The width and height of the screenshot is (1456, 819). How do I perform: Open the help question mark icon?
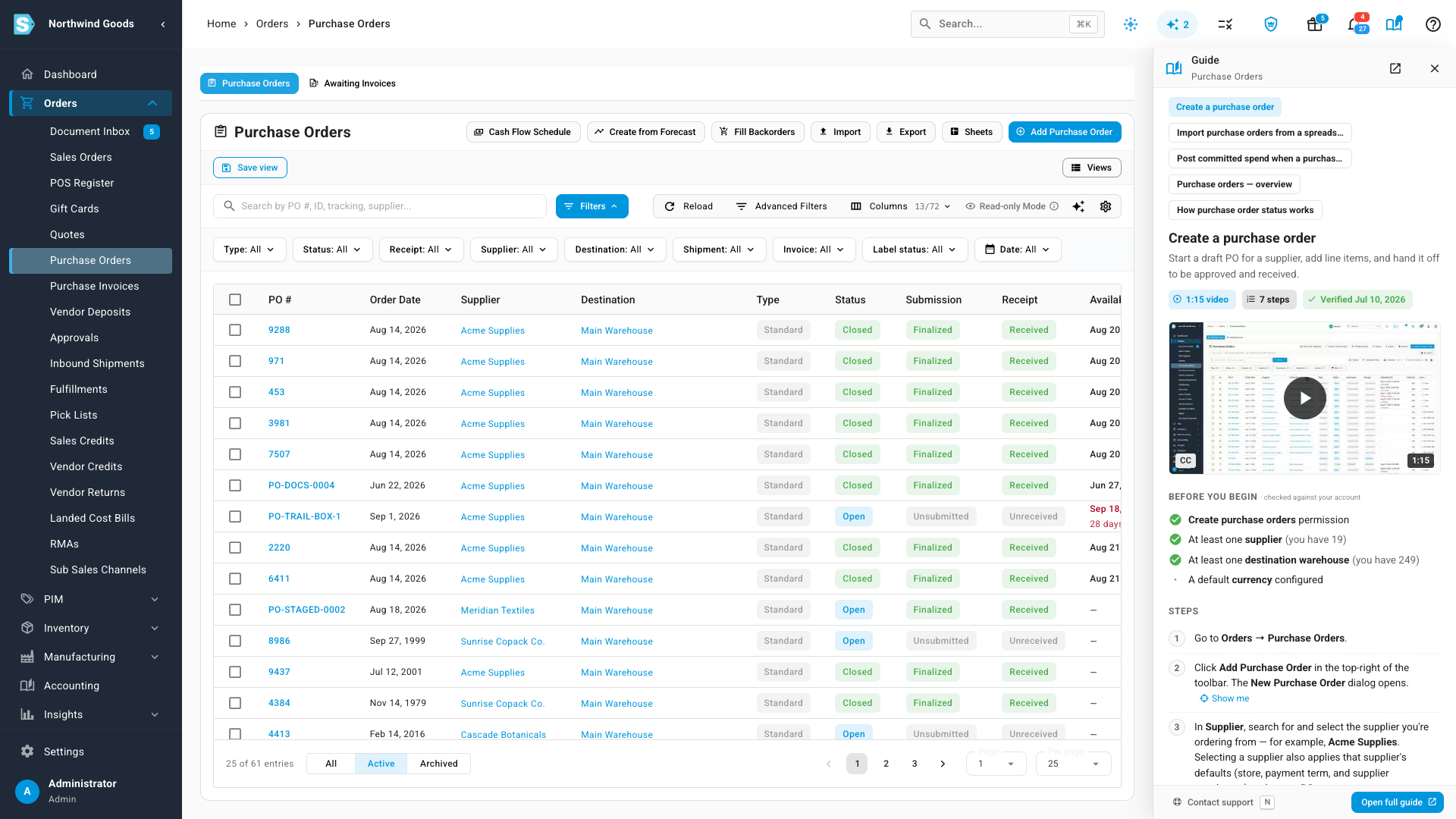click(x=1432, y=24)
